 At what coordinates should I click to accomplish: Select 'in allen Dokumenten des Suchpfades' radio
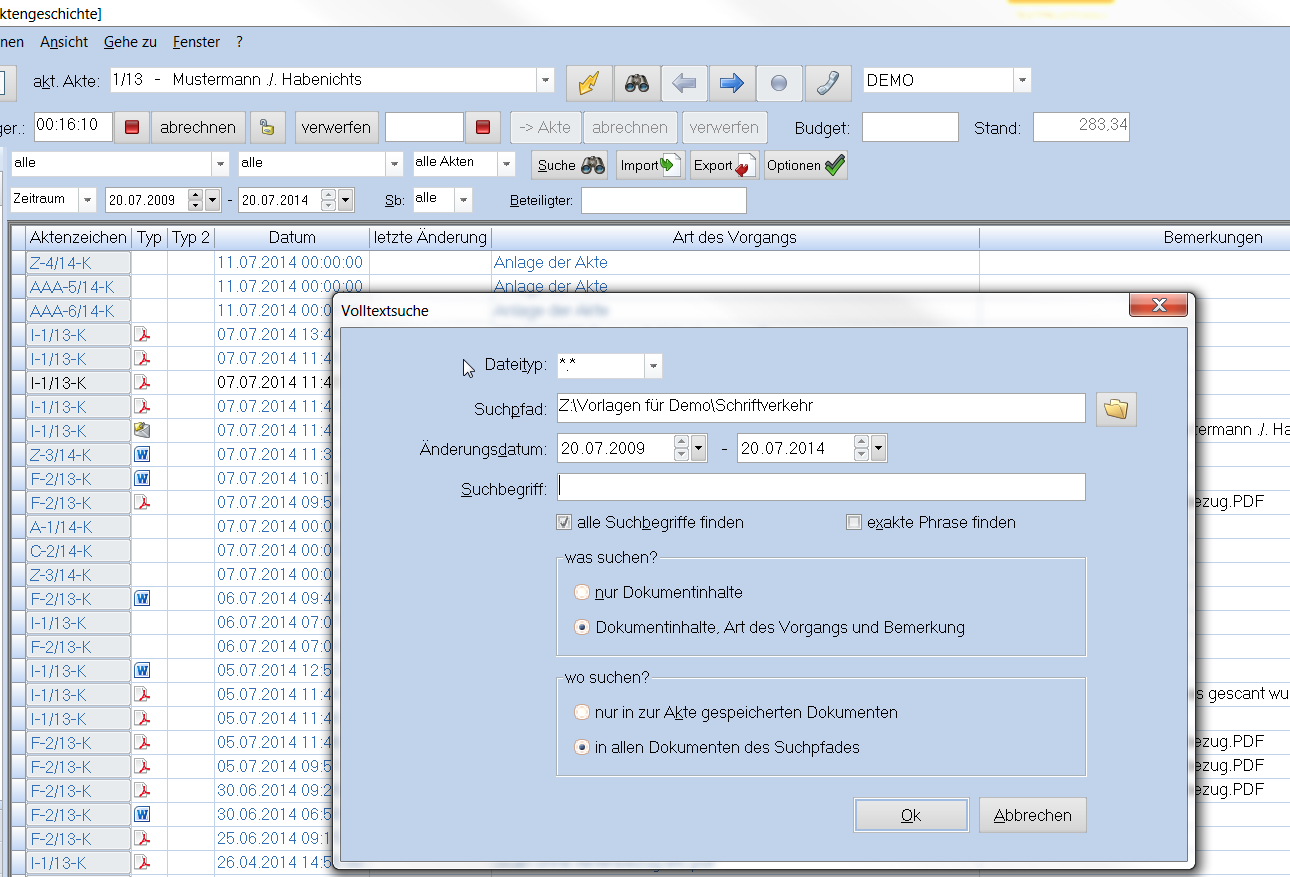(582, 747)
